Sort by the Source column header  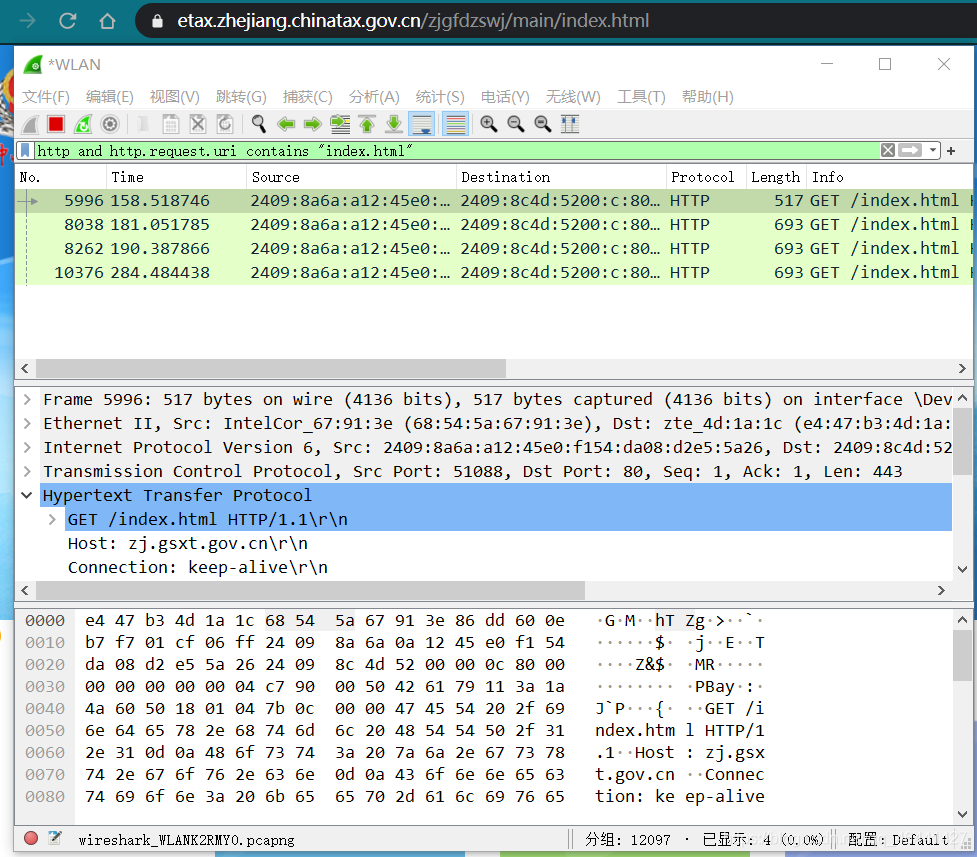(351, 178)
